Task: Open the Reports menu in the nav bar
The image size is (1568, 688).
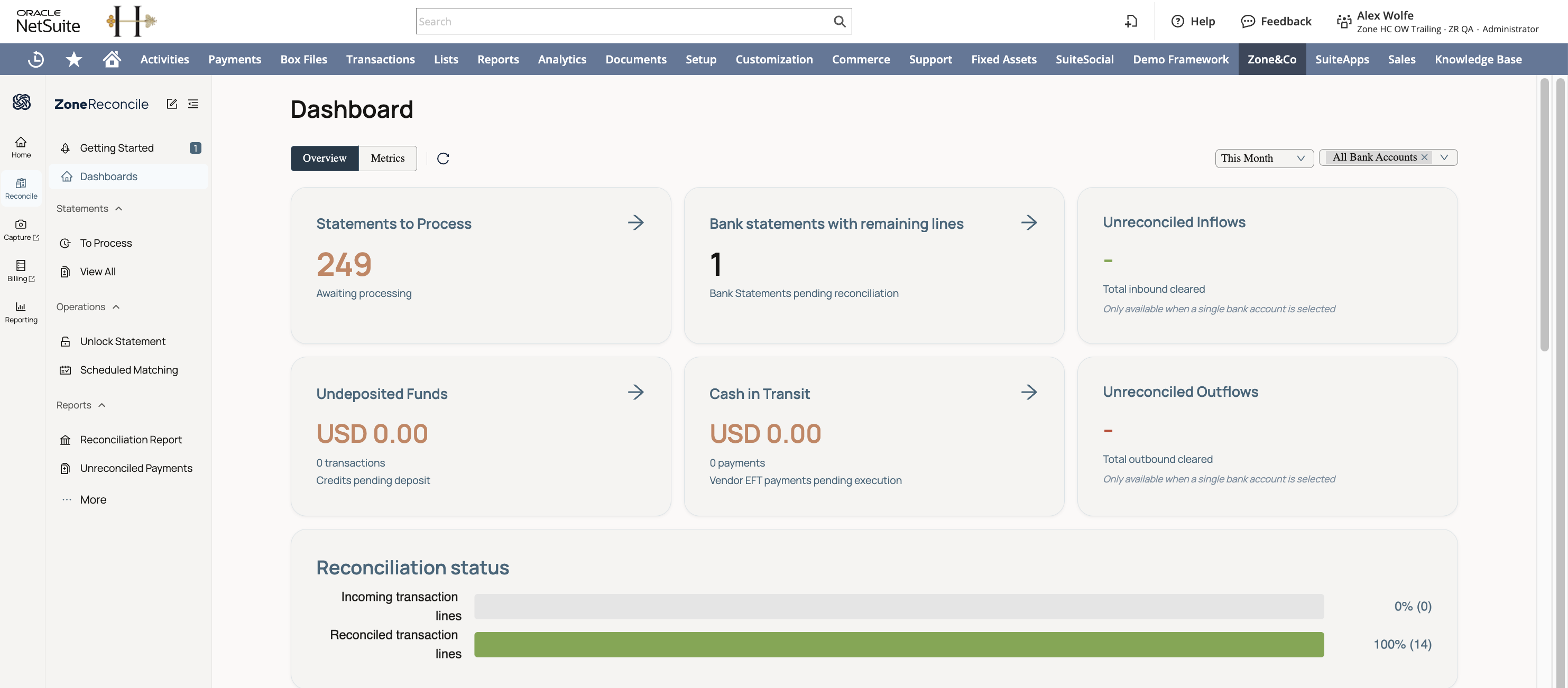Action: [x=498, y=59]
